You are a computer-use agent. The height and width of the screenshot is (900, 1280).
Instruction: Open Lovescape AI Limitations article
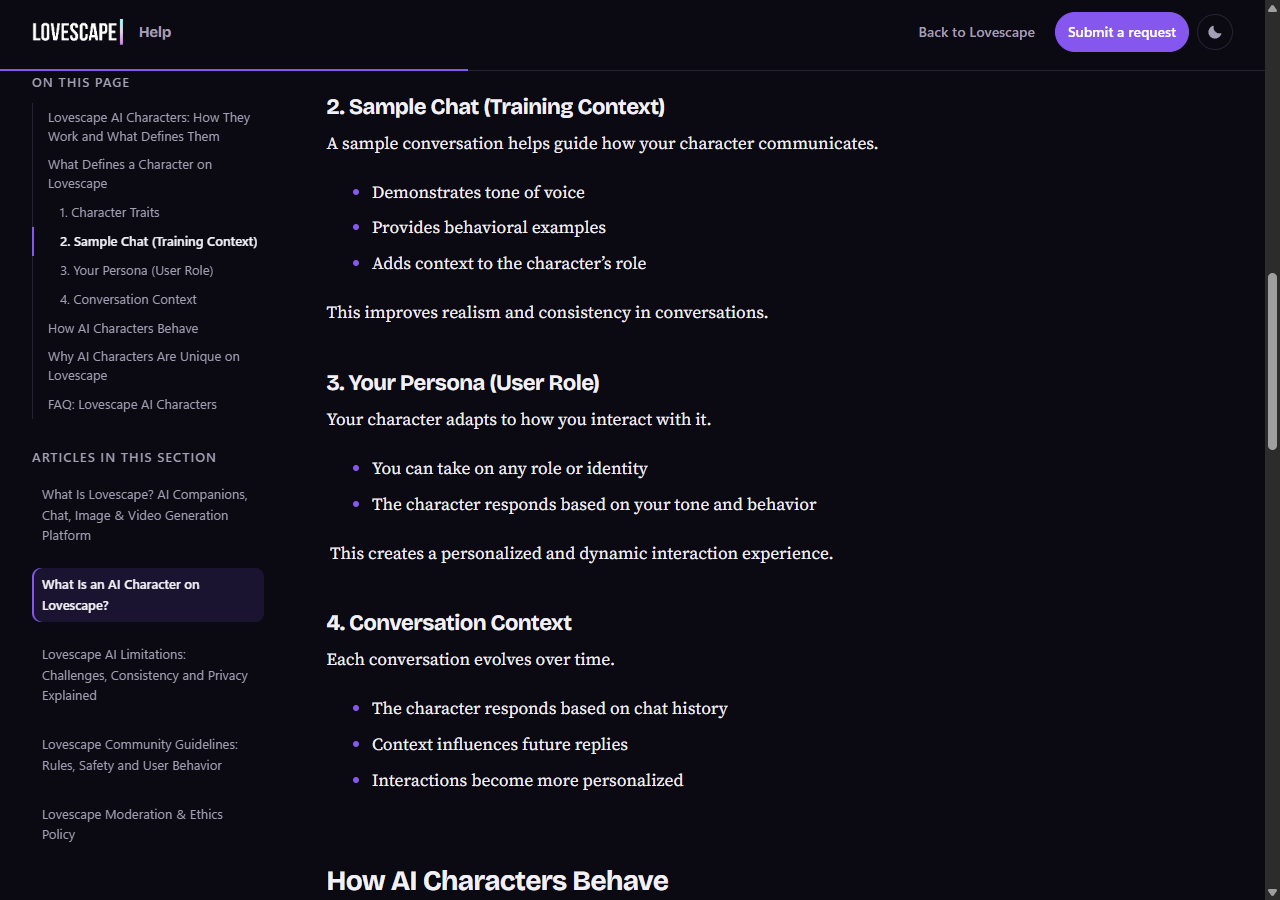click(x=148, y=675)
